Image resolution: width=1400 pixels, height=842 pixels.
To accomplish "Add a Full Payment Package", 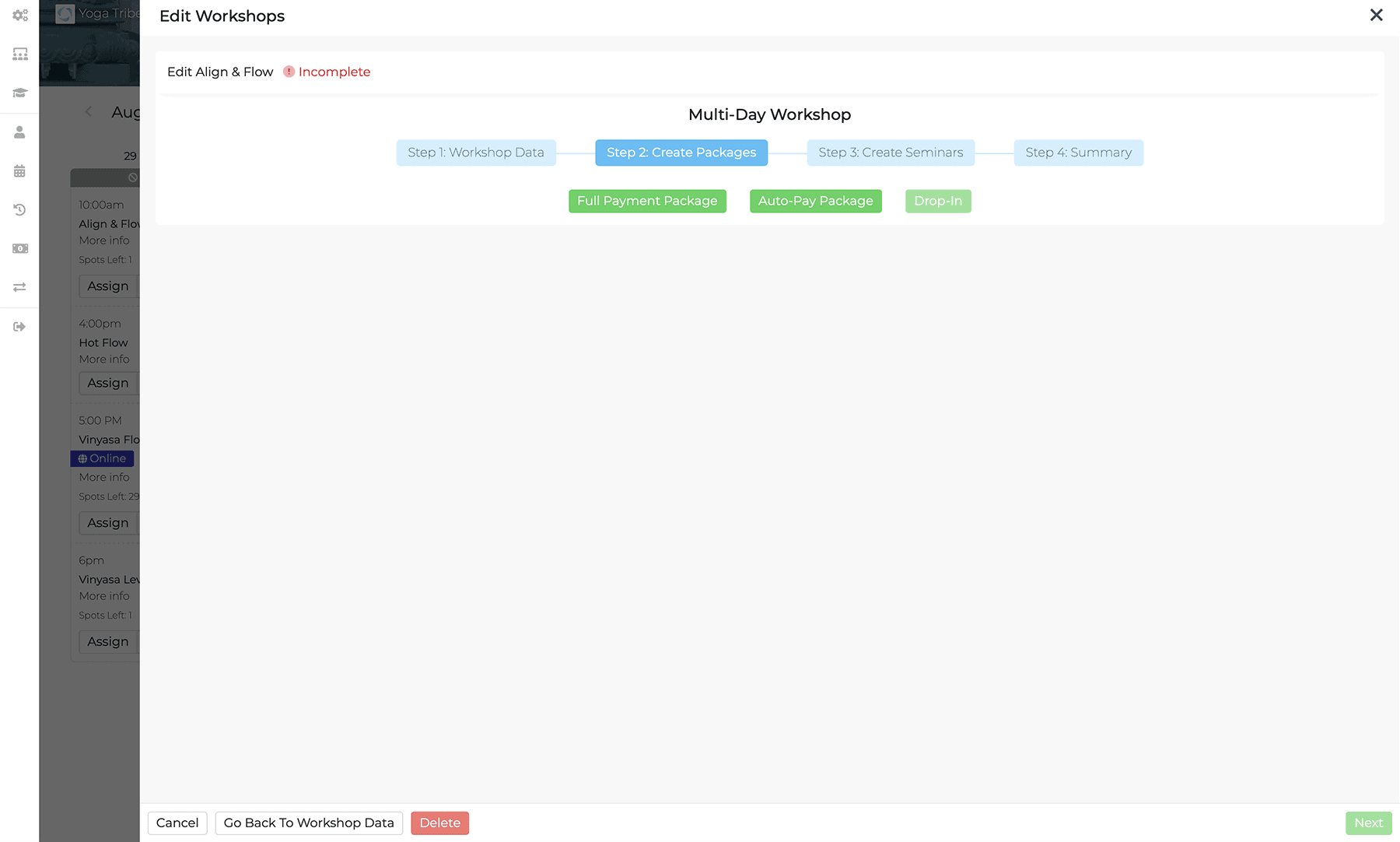I will click(x=647, y=201).
